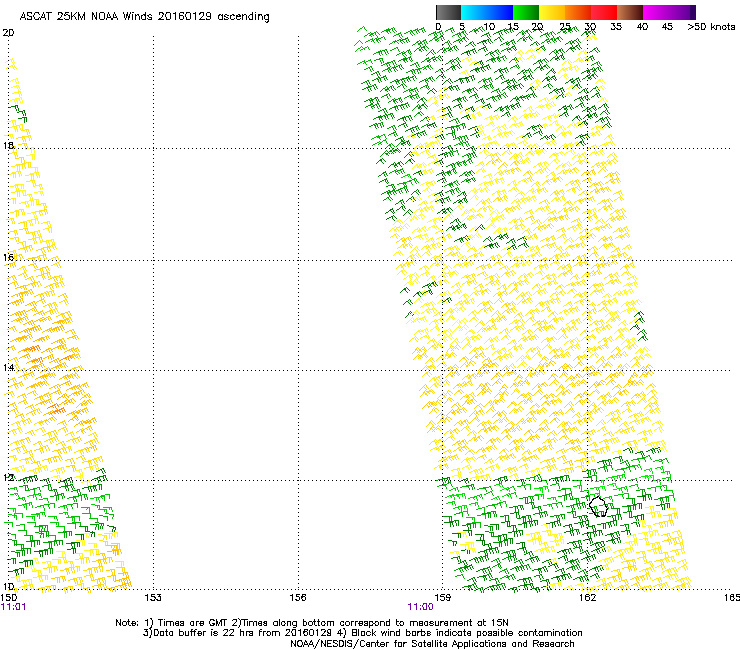The height and width of the screenshot is (650, 740).
Task: Click the black island outline near 162E
Action: click(598, 506)
